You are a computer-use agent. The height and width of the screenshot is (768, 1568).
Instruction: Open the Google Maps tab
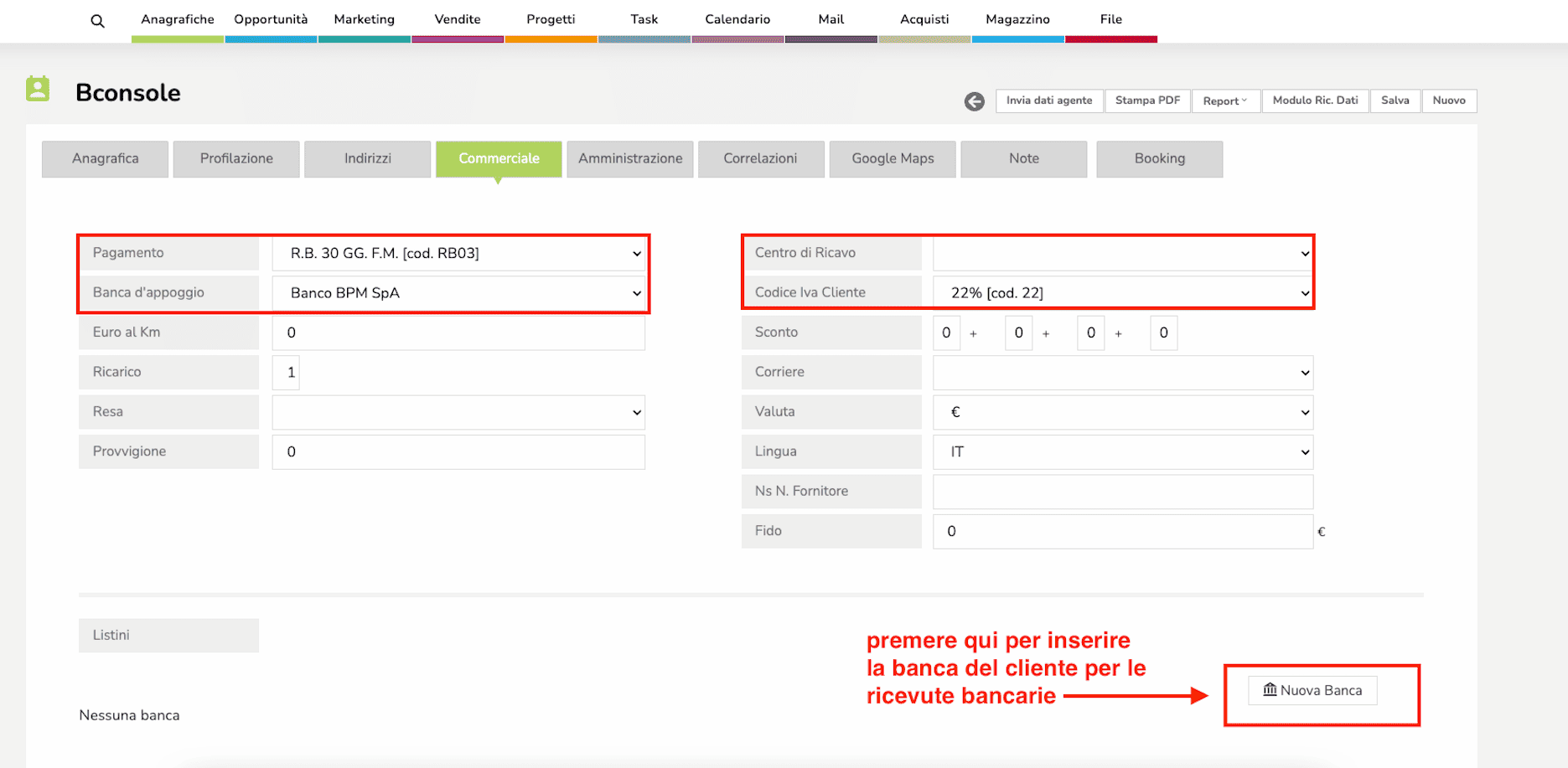893,158
